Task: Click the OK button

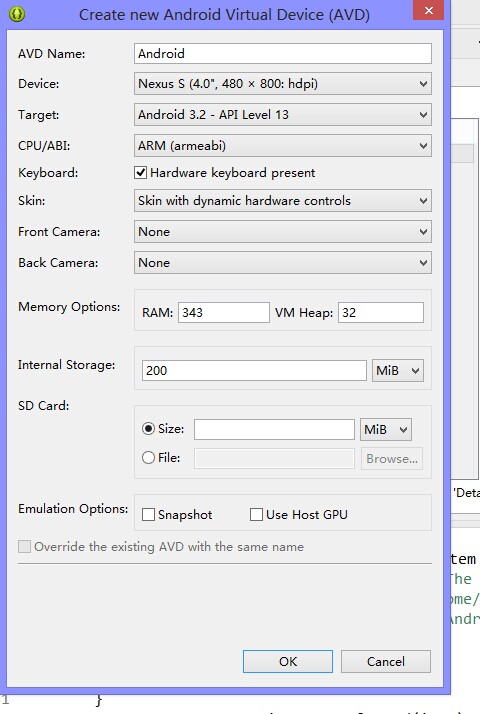Action: (x=288, y=661)
